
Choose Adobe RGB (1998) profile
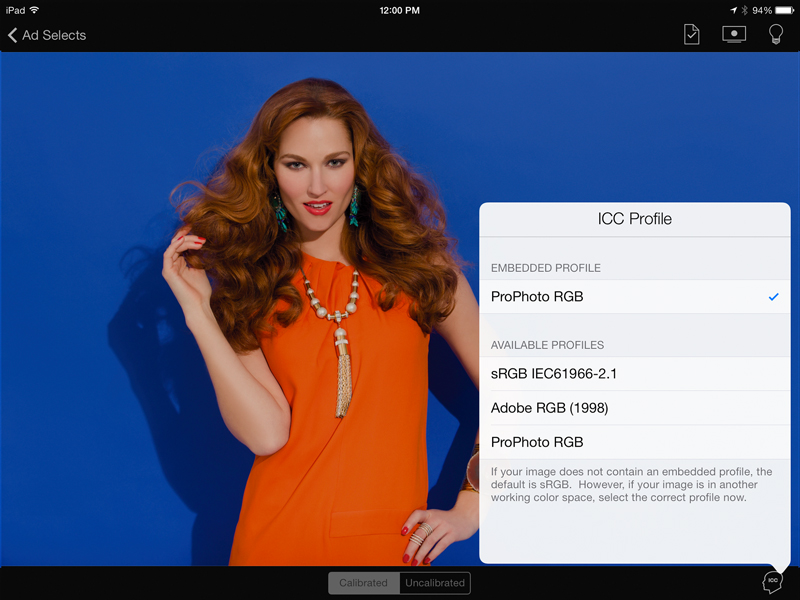[x=635, y=408]
